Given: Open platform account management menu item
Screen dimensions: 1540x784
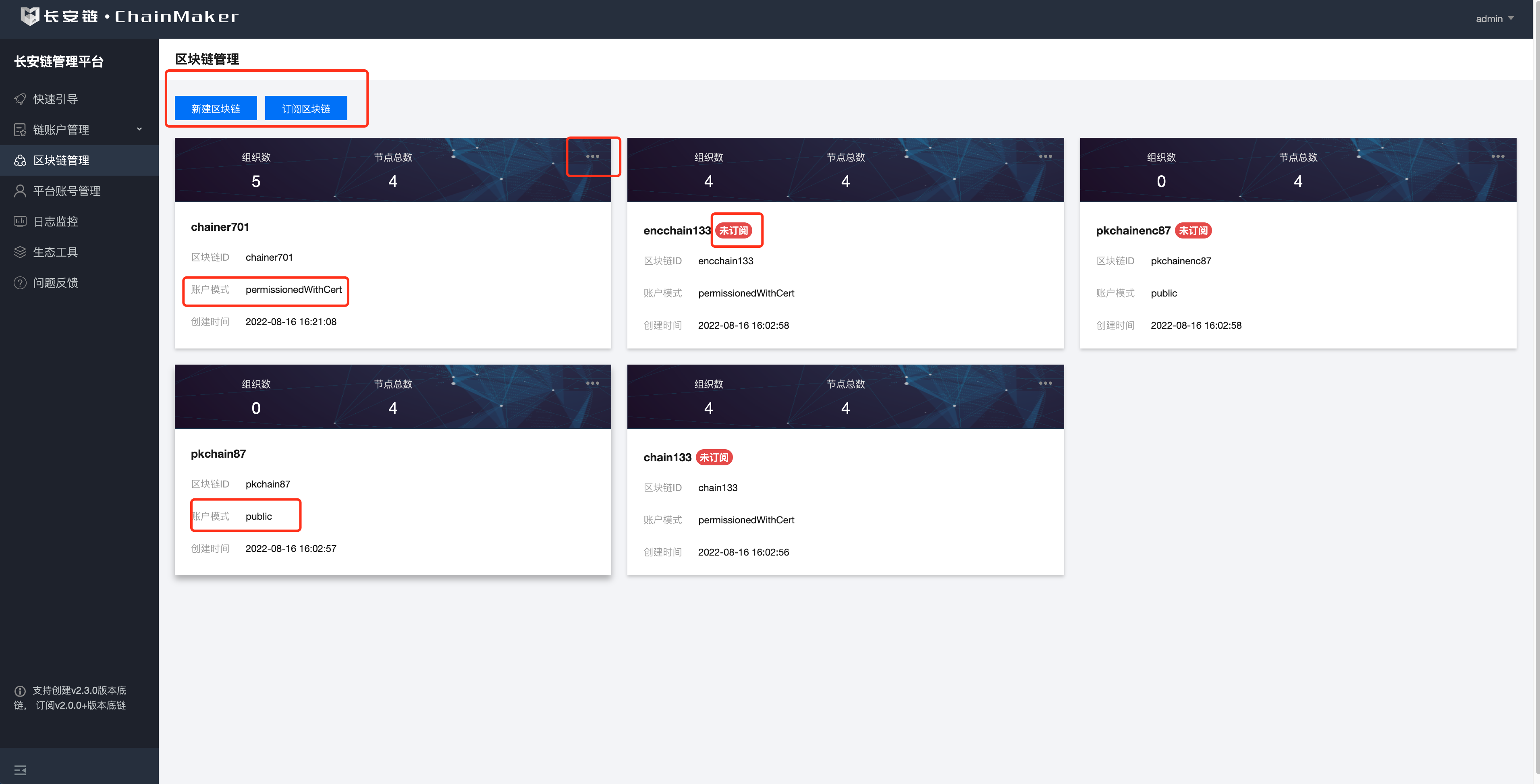Looking at the screenshot, I should pyautogui.click(x=66, y=191).
